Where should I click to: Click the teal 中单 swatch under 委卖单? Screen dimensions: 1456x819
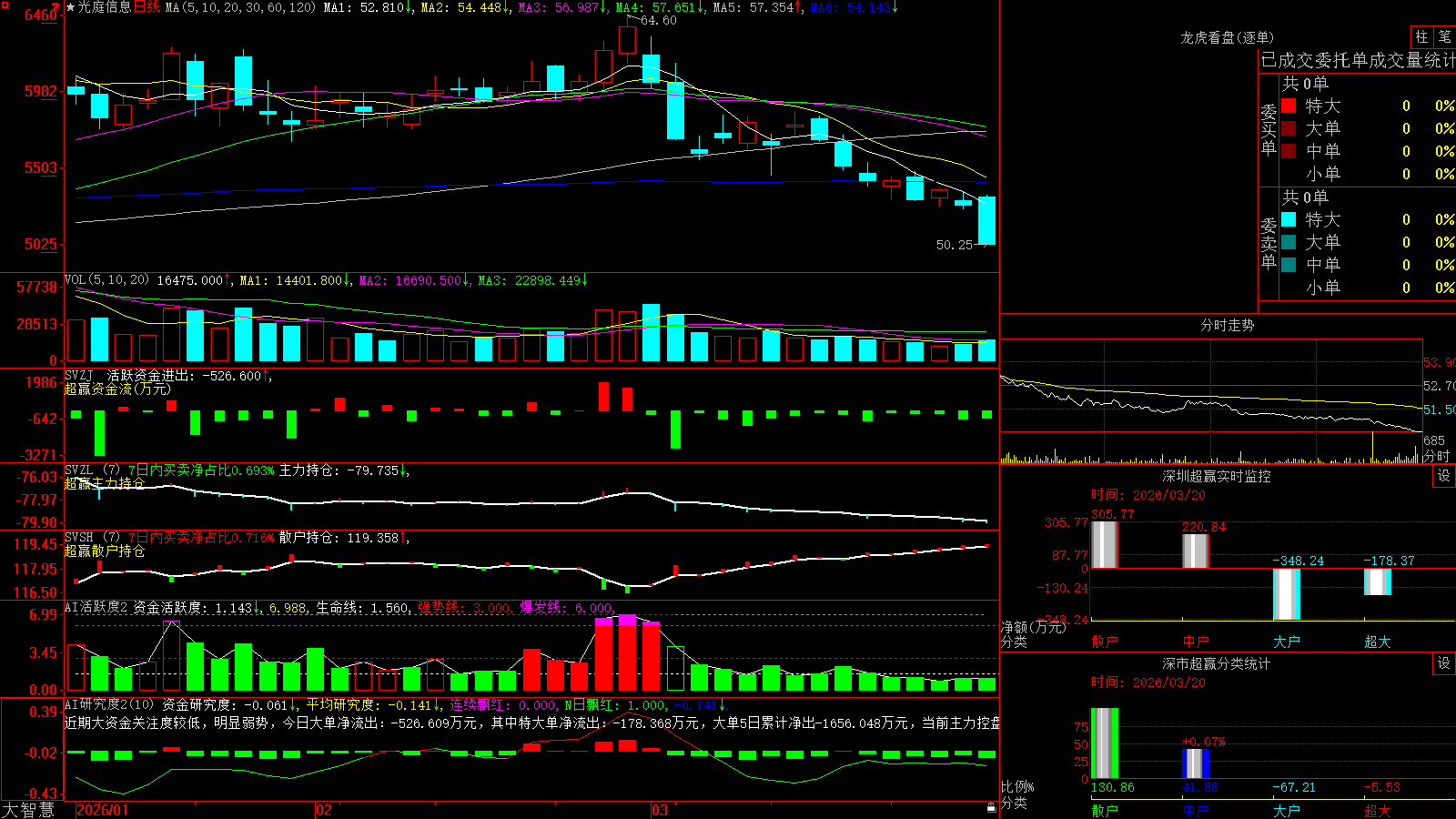[1289, 265]
